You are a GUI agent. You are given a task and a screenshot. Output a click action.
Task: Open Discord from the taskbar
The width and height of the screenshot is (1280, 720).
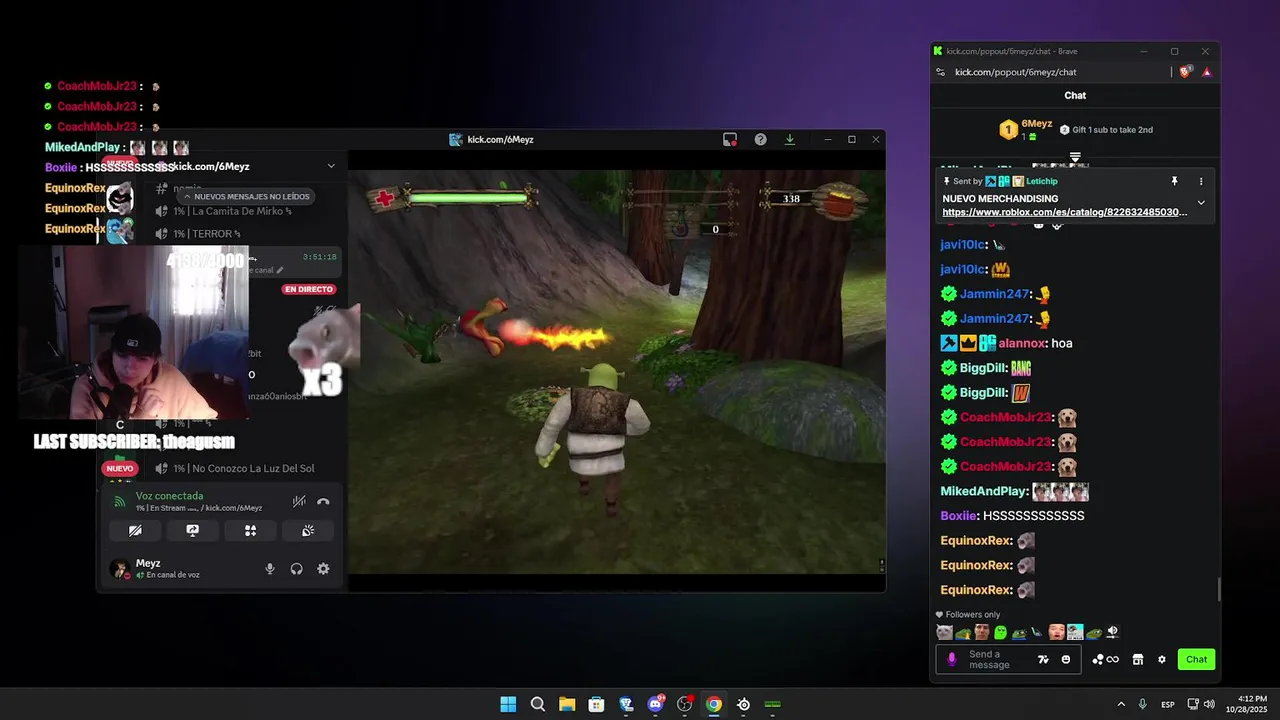click(x=655, y=704)
